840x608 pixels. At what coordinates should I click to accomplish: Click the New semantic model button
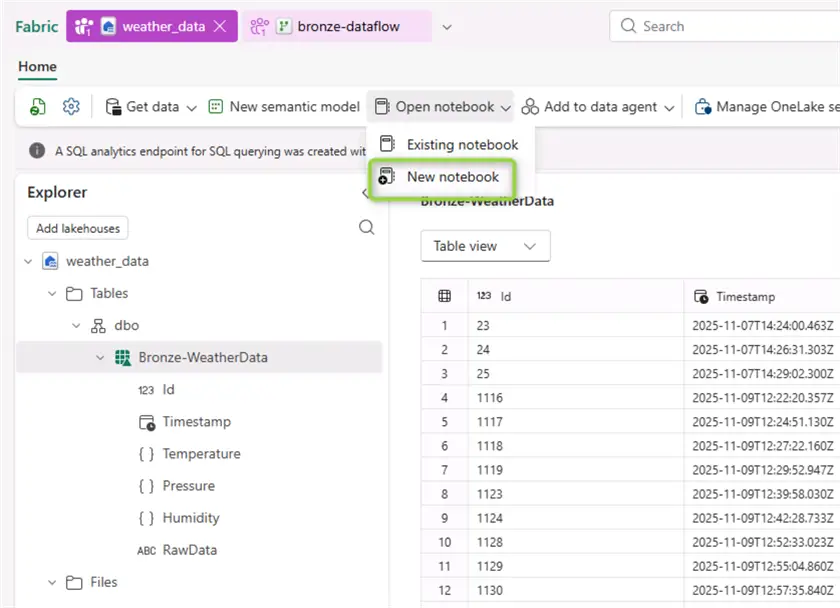284,107
